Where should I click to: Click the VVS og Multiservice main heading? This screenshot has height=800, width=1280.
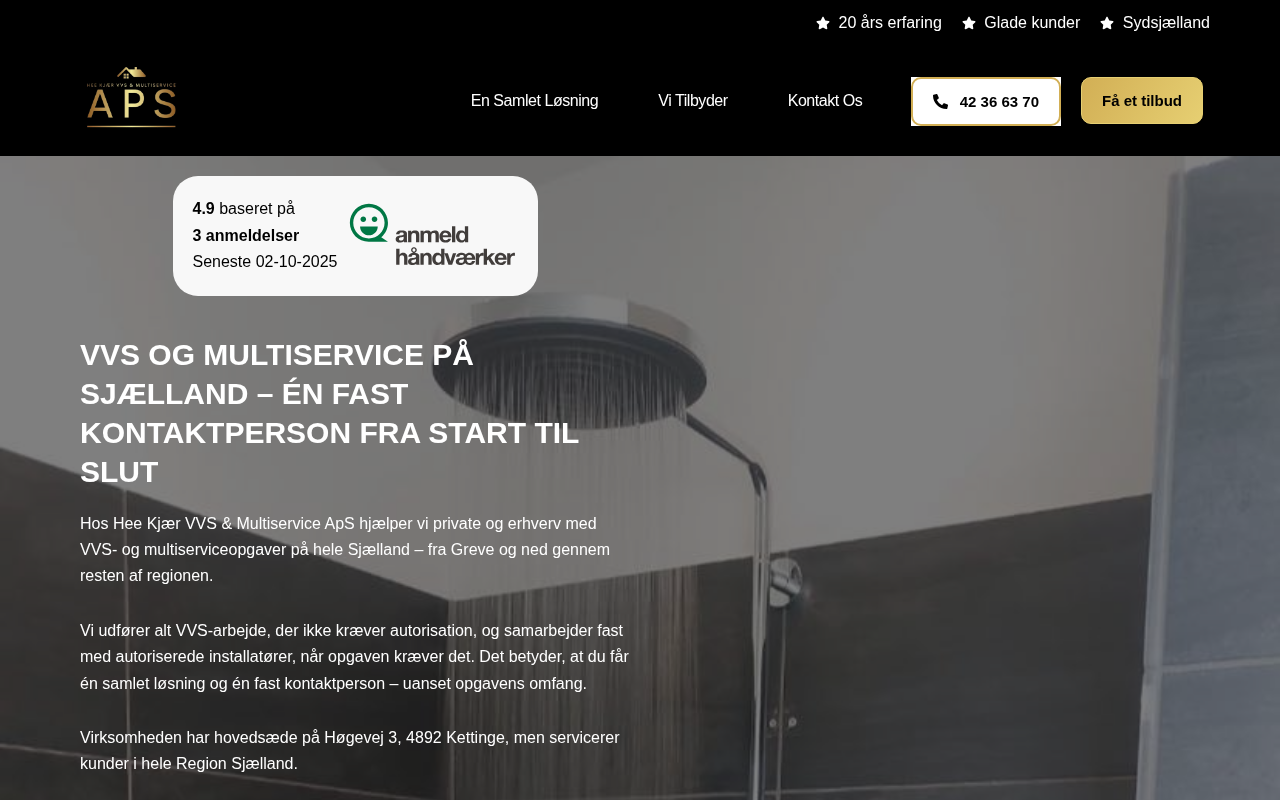[330, 413]
